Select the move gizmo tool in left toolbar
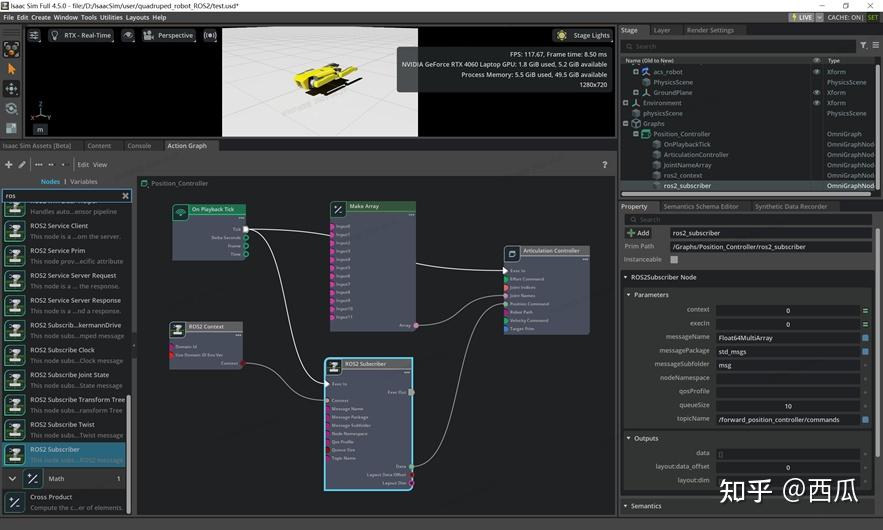This screenshot has height=530, width=883. pos(11,88)
